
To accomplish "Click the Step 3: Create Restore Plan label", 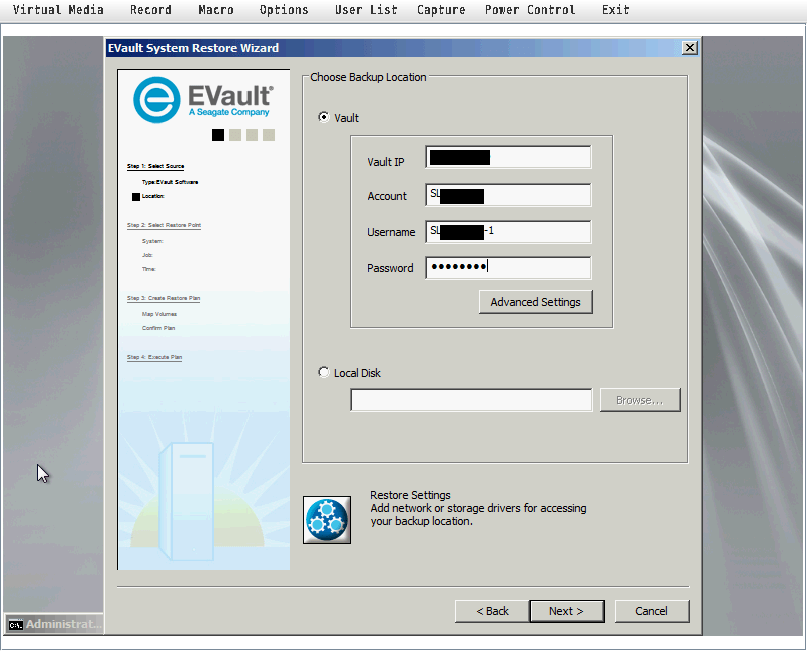I will pos(164,298).
